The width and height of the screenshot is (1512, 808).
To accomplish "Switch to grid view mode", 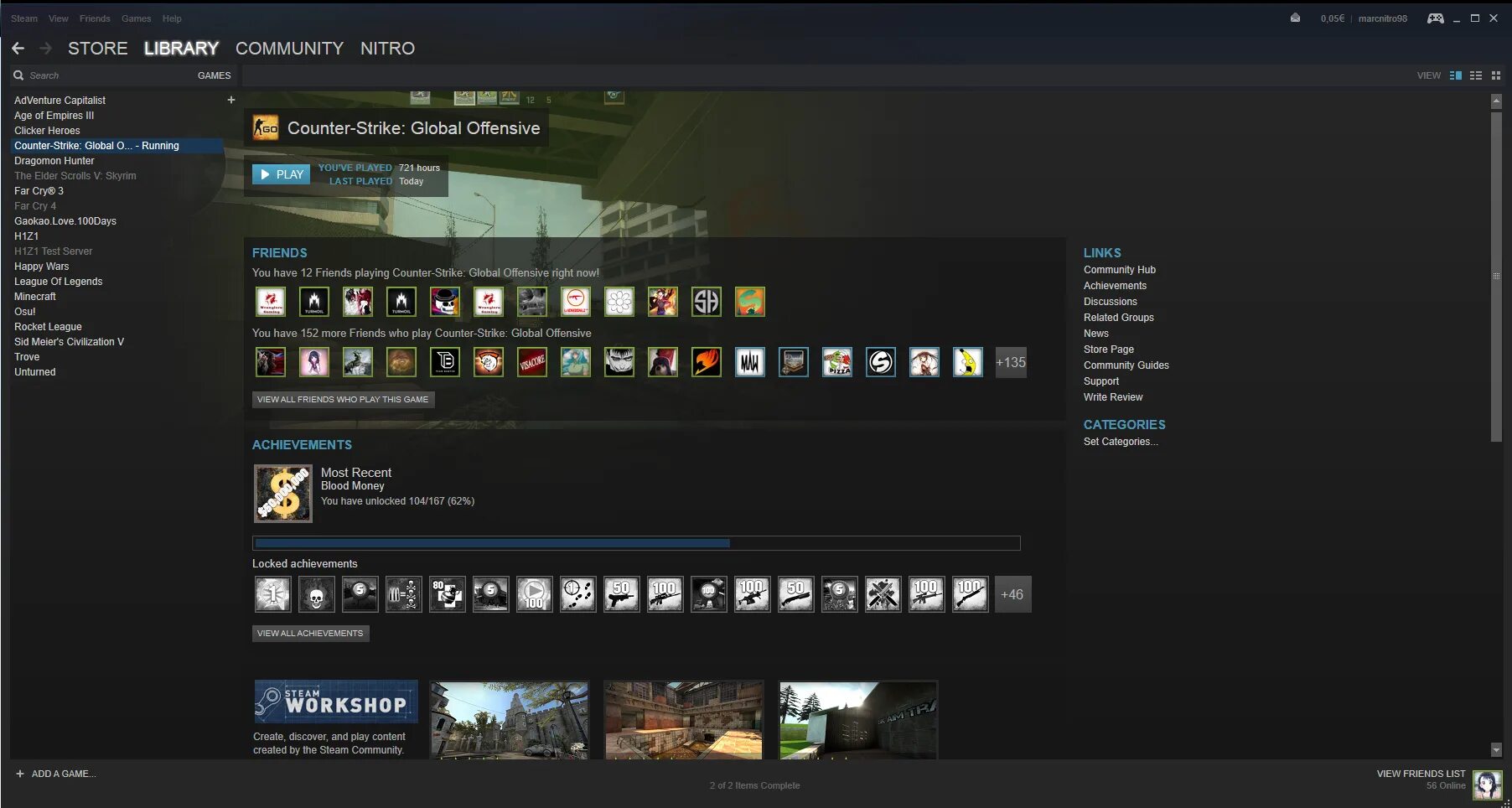I will 1496,75.
